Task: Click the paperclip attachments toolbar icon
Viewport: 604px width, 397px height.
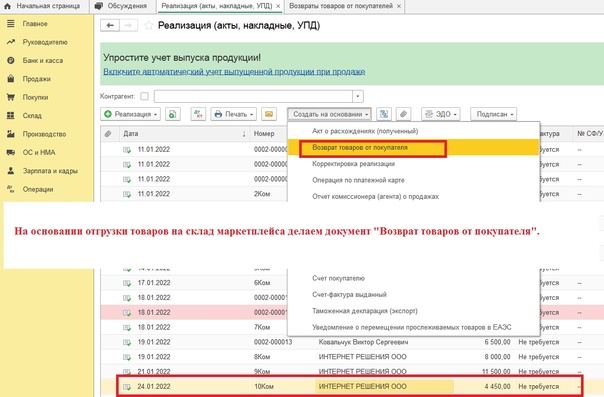Action: click(403, 114)
